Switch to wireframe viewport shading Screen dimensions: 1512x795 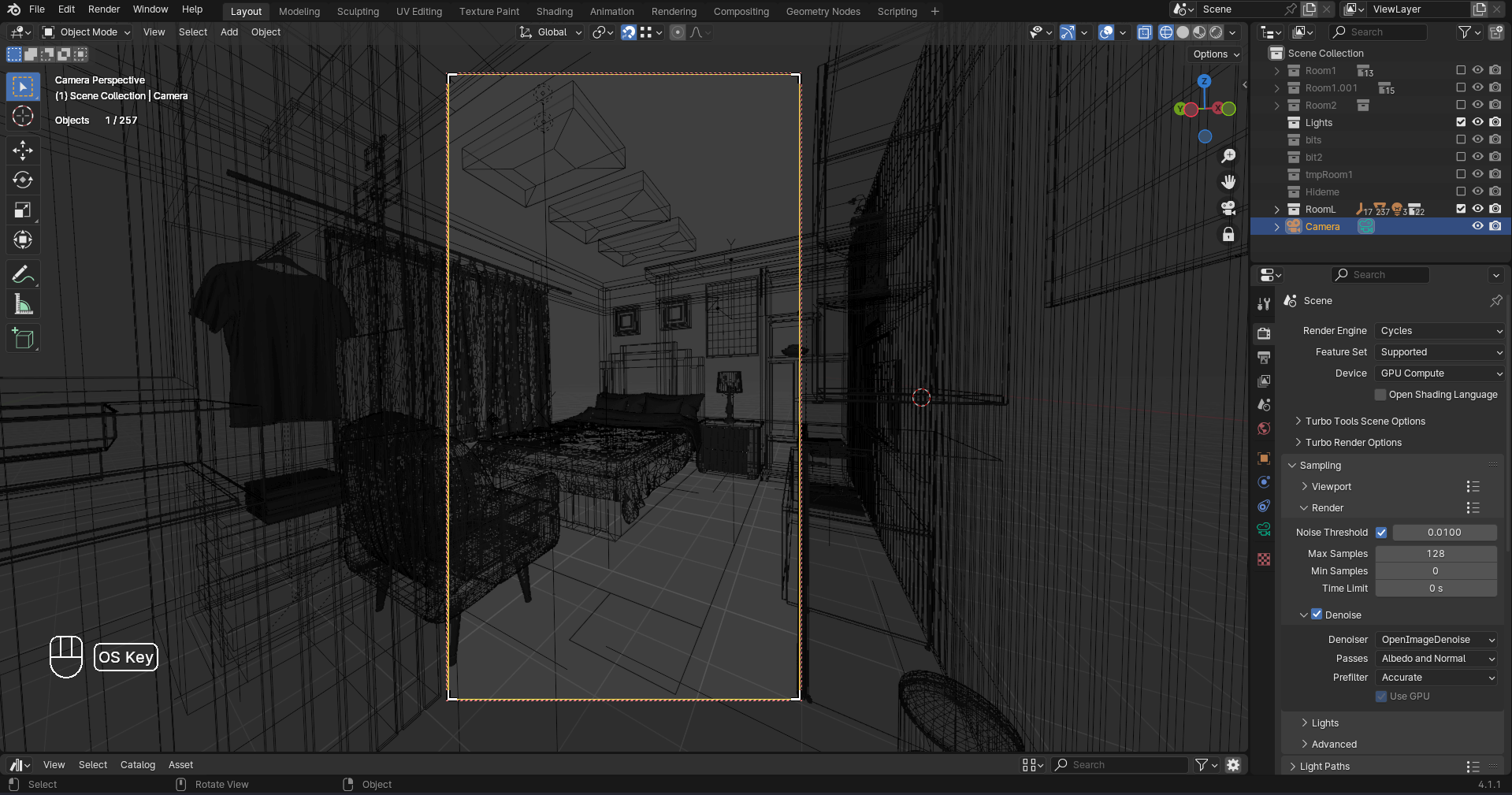1166,32
